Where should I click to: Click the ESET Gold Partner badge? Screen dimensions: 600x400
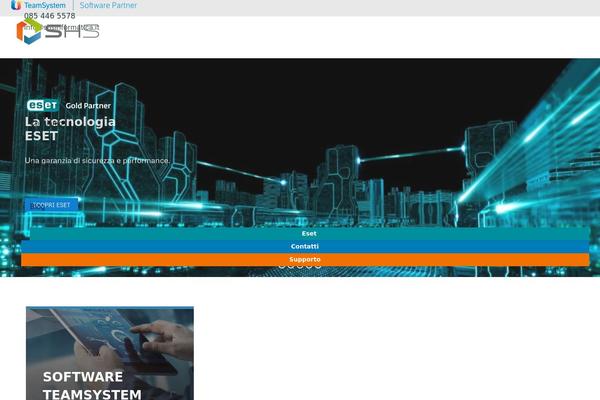pos(69,105)
